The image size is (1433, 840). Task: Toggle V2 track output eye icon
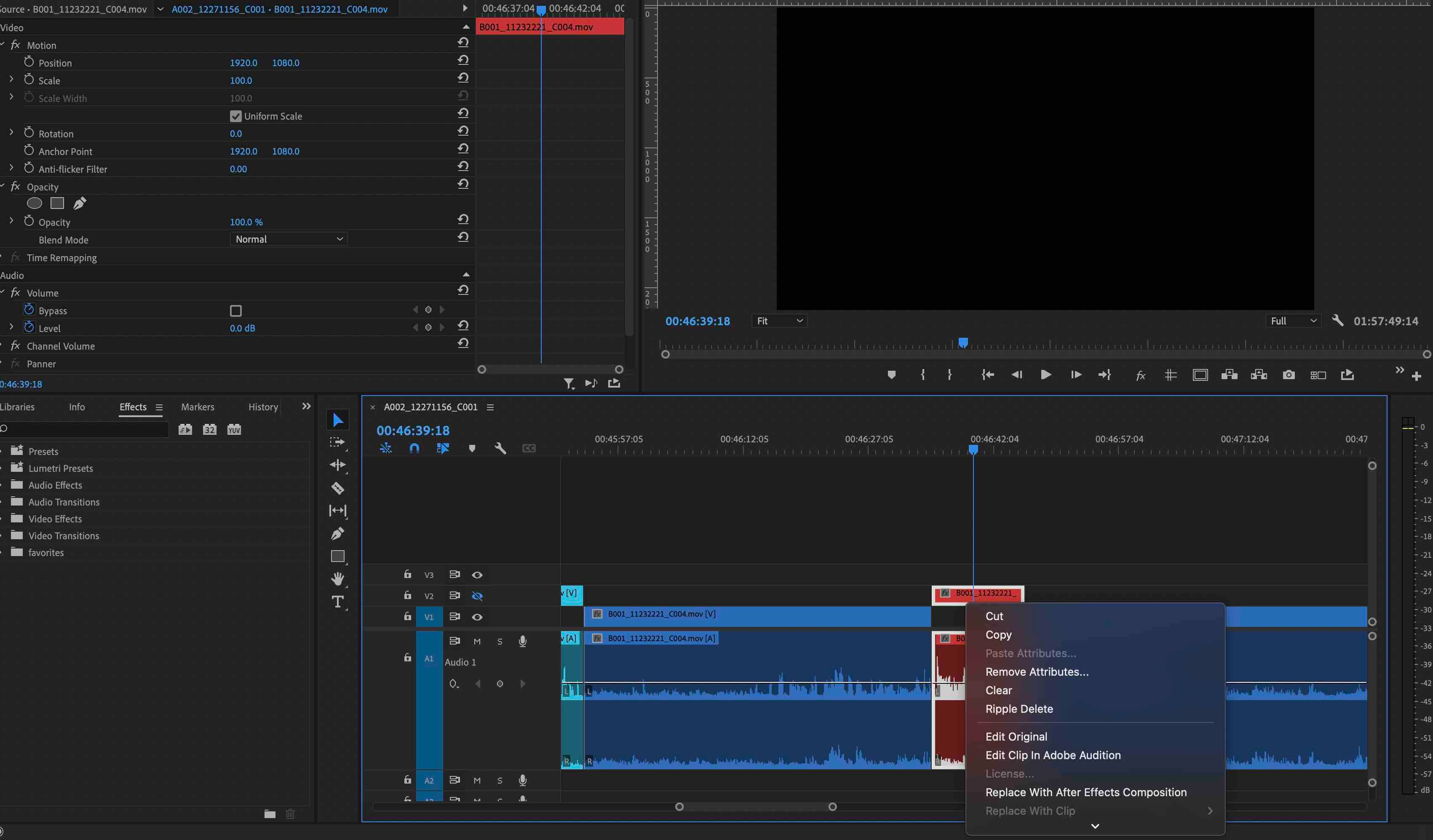477,596
